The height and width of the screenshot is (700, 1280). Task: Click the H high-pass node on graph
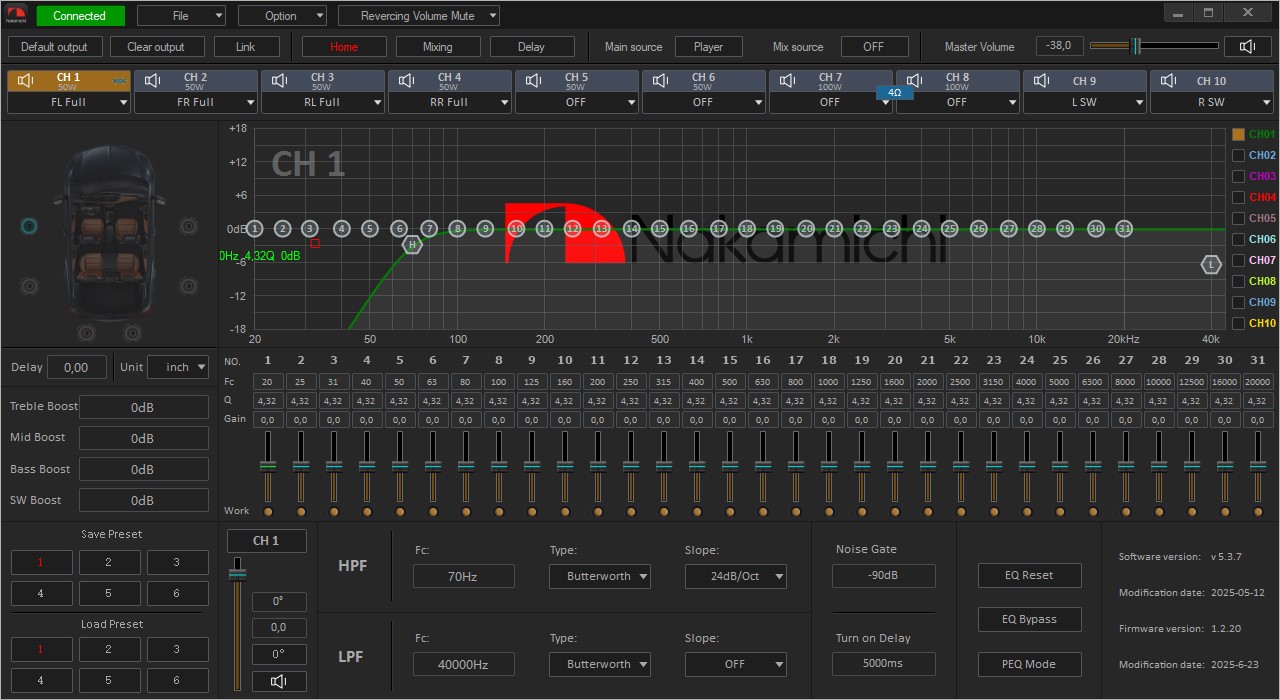pyautogui.click(x=412, y=244)
